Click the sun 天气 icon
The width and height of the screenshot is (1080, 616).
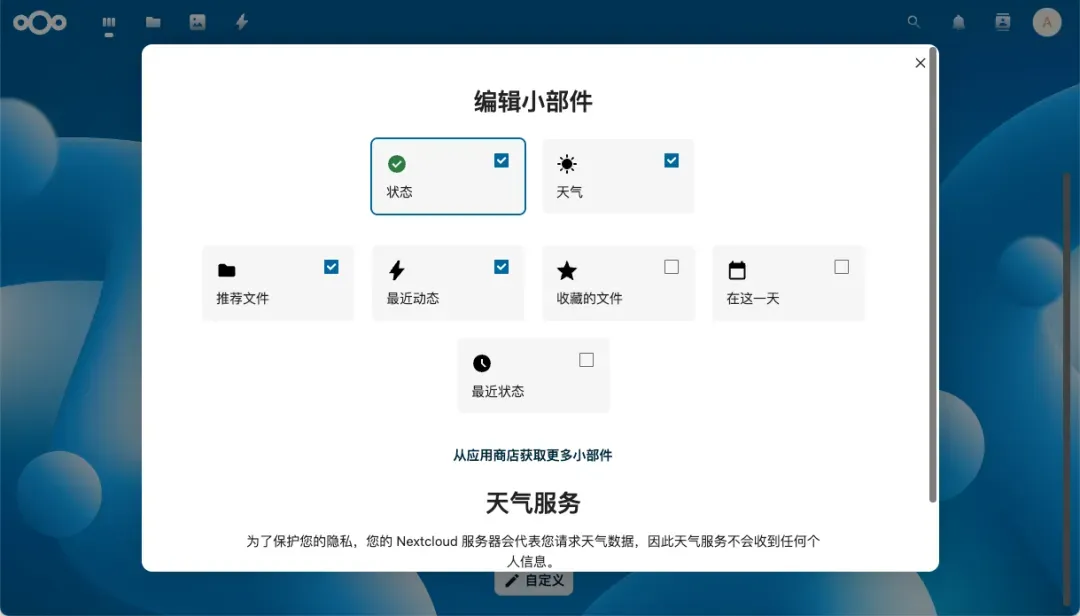click(567, 164)
